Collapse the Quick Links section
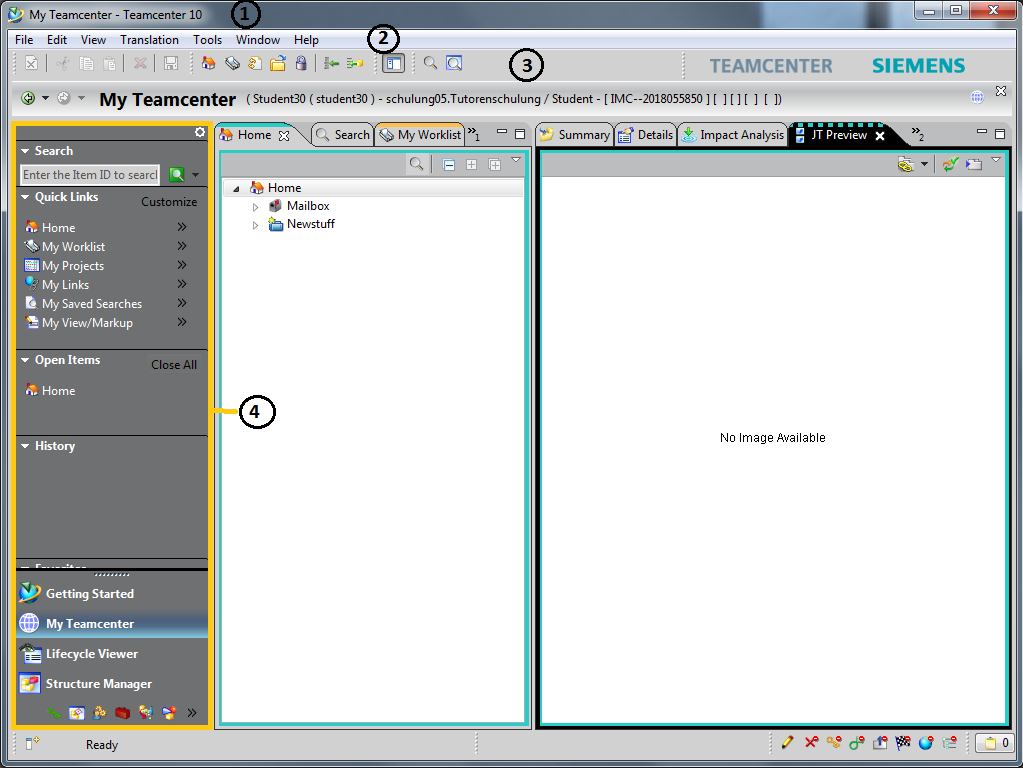Viewport: 1023px width, 768px height. (25, 197)
